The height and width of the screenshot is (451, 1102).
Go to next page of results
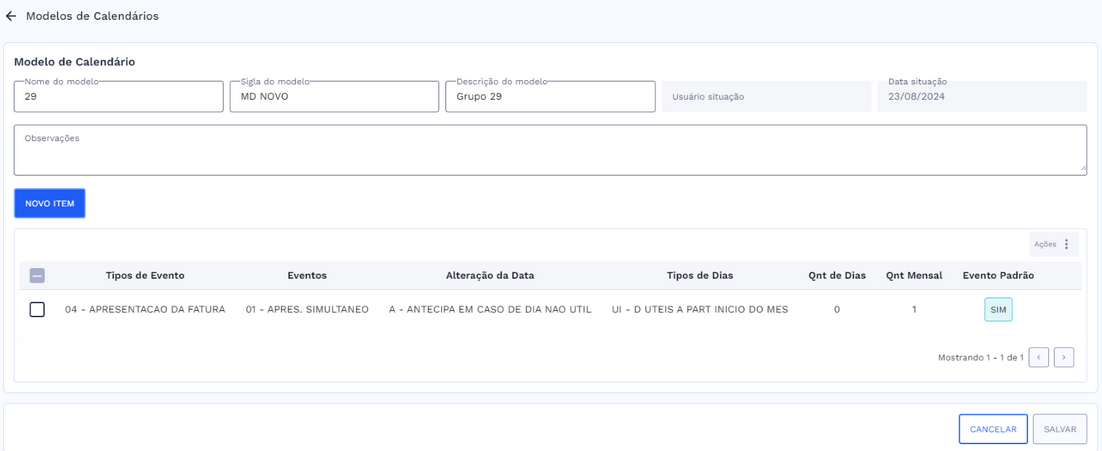pyautogui.click(x=1064, y=357)
